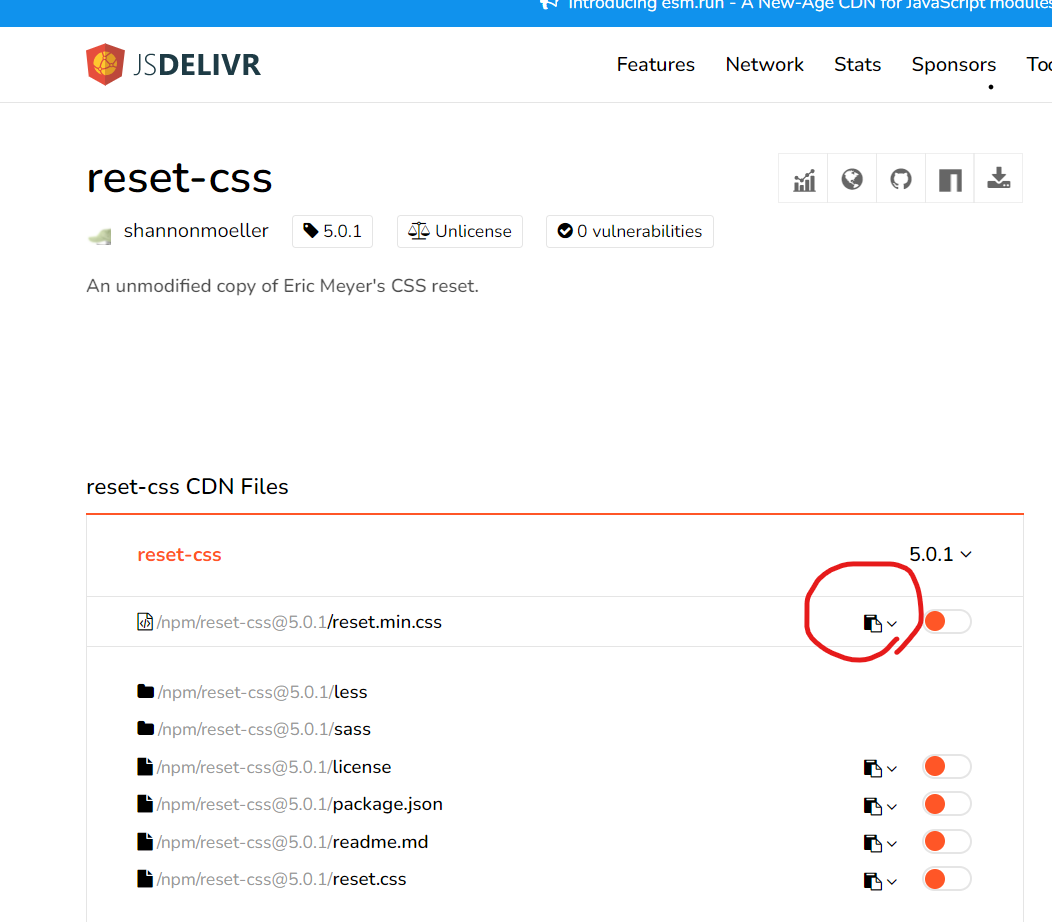Screen dimensions: 1052x922
Task: Expand copy options chevron for package.json
Action: (892, 807)
